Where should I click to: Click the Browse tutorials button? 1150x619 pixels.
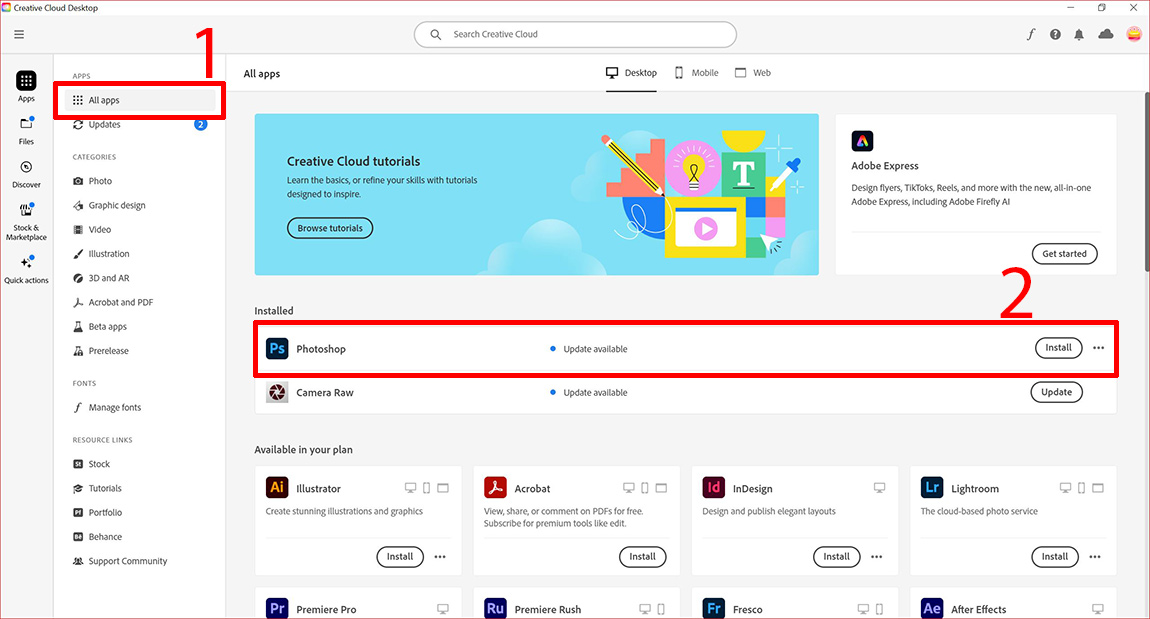[x=330, y=228]
